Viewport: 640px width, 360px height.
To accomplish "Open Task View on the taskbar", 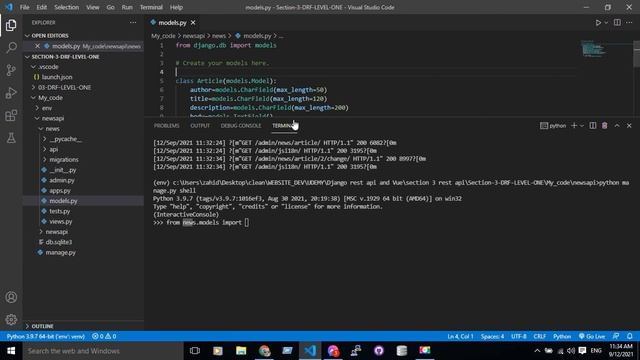I will pyautogui.click(x=195, y=351).
